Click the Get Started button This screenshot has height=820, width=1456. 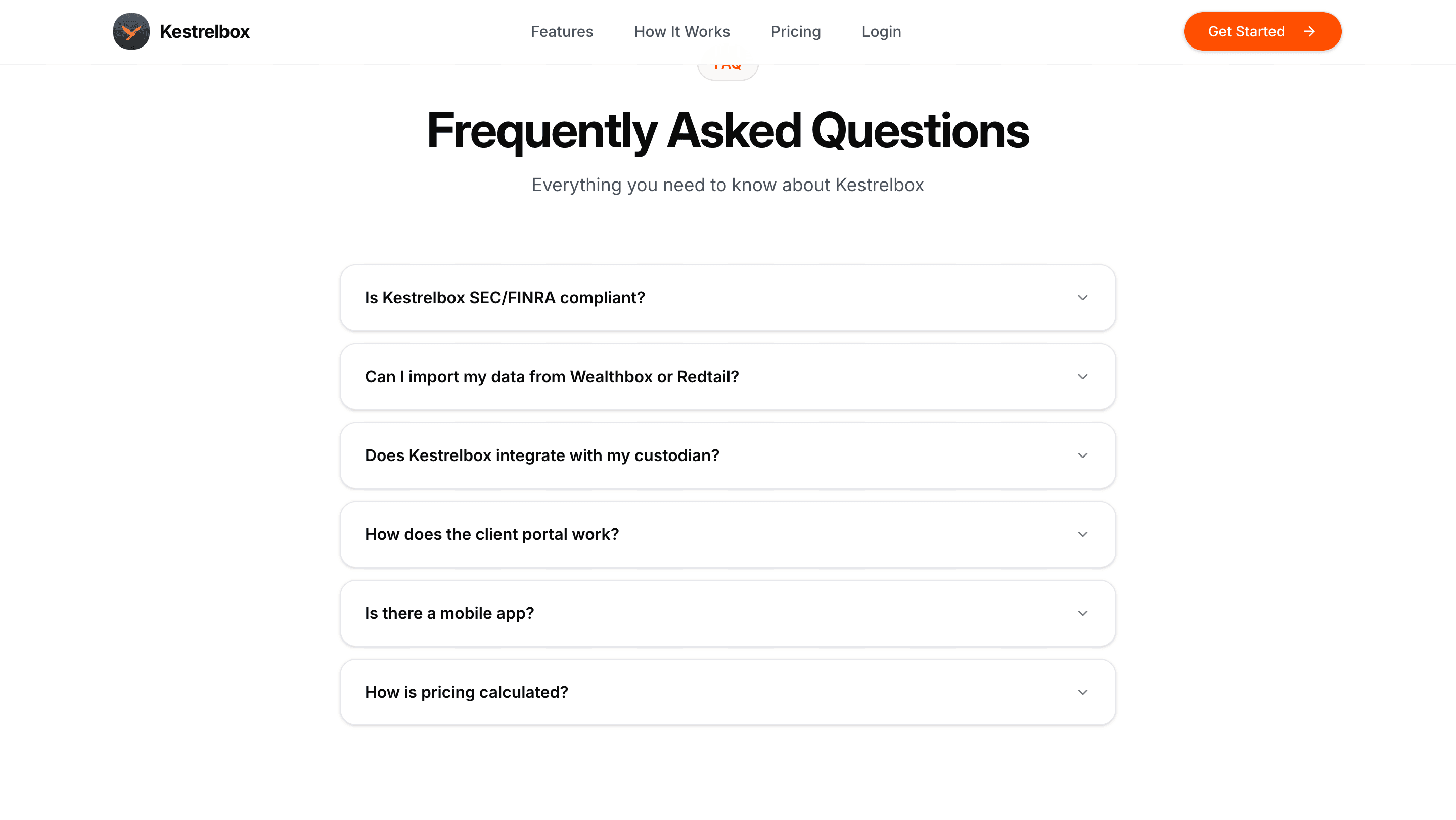(1263, 31)
